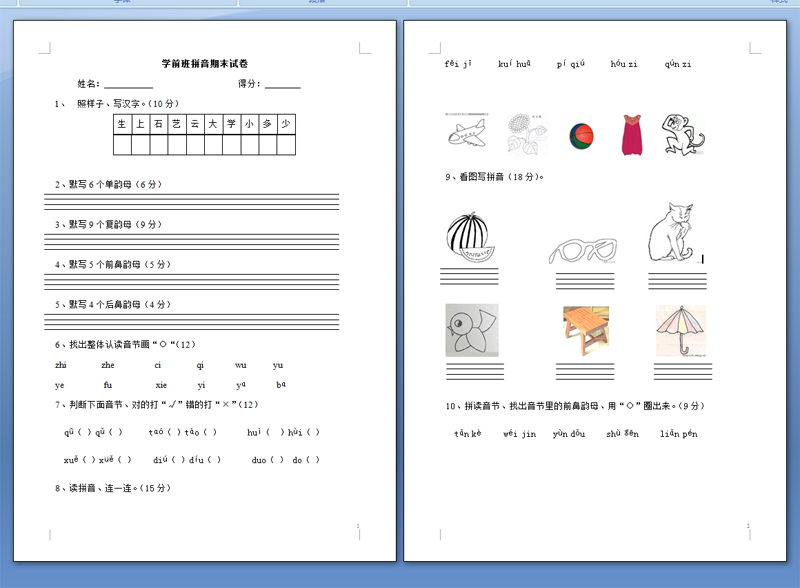
Task: Select the syllable fu
Action: [x=108, y=385]
